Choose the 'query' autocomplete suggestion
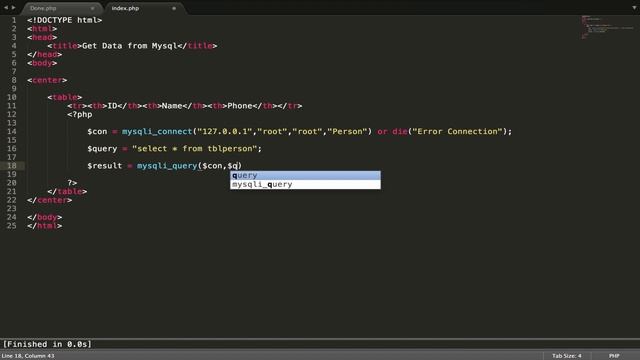The width and height of the screenshot is (640, 360). pos(305,176)
